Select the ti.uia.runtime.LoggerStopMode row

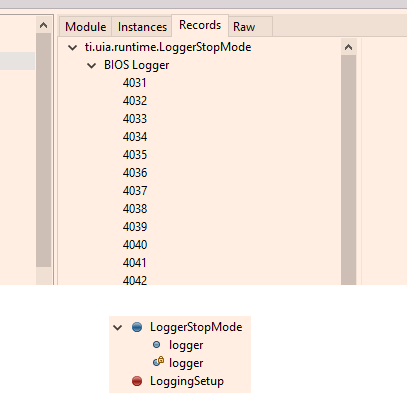tap(168, 47)
